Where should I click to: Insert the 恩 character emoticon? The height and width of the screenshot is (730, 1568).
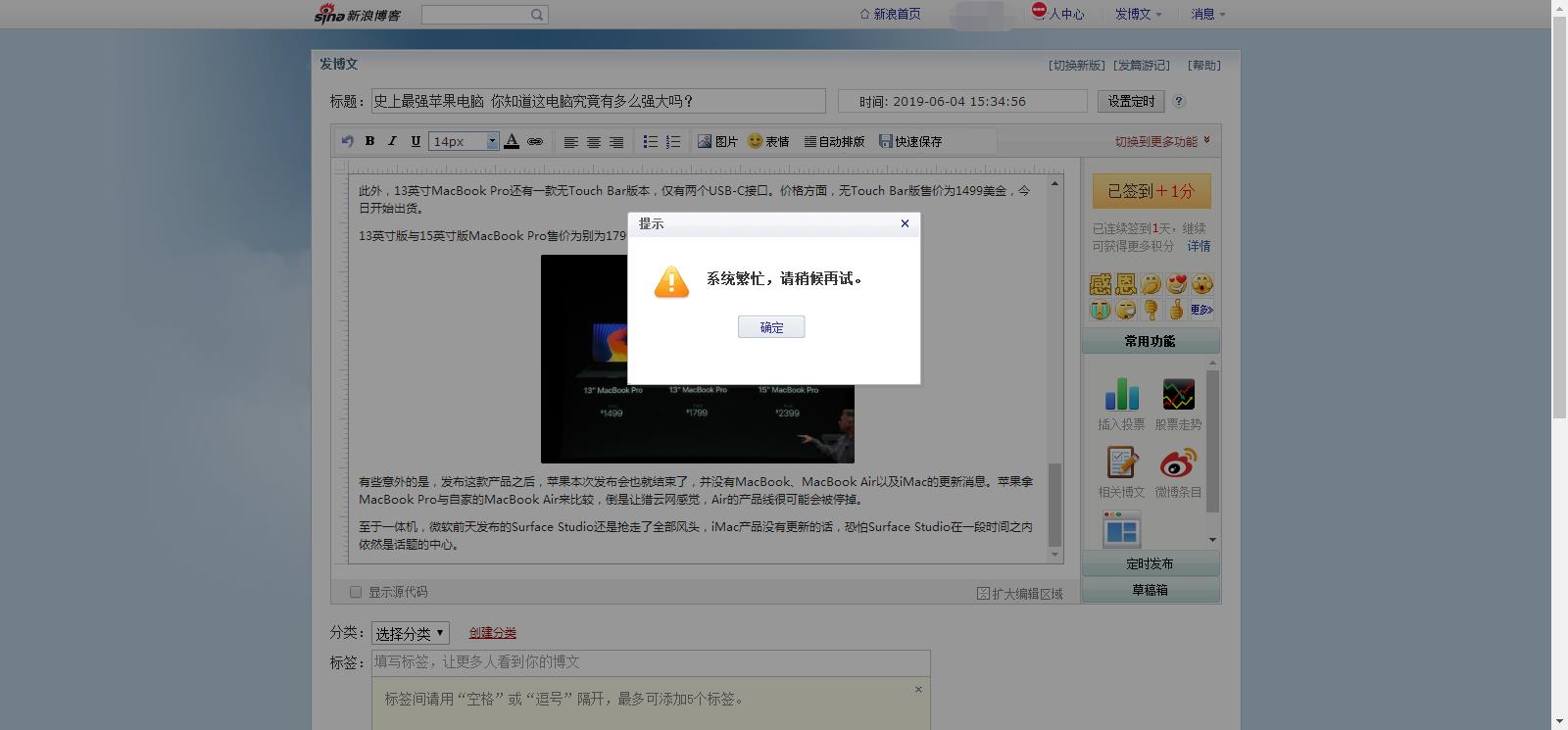tap(1126, 284)
